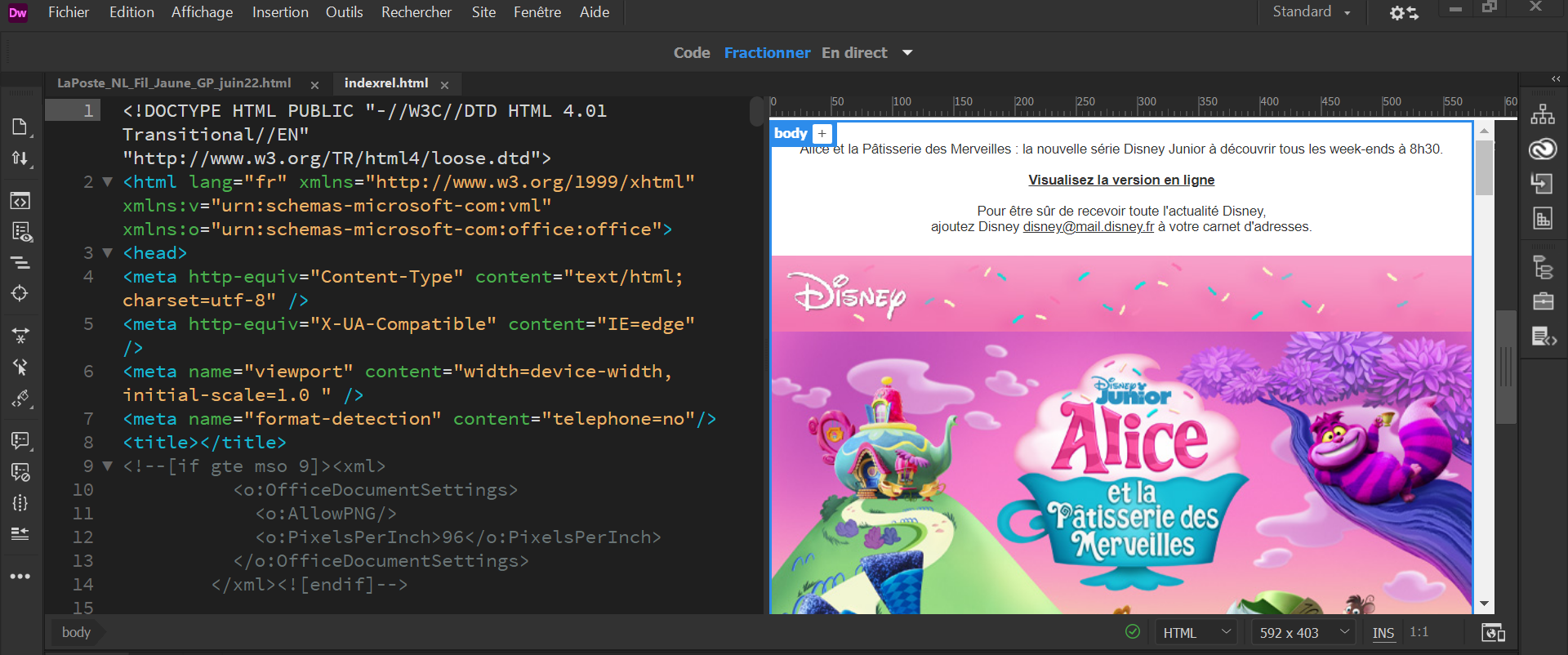Switch to Fractionner split view
Viewport: 1568px width, 655px height.
tap(767, 53)
